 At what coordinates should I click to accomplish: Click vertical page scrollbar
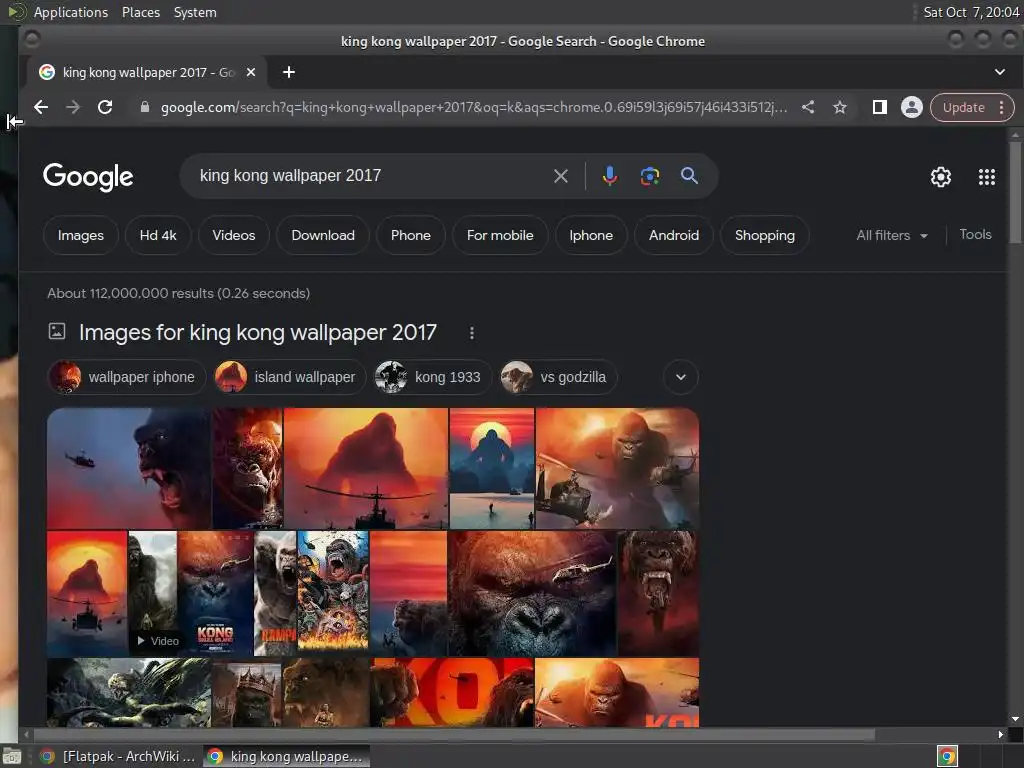coord(1014,193)
